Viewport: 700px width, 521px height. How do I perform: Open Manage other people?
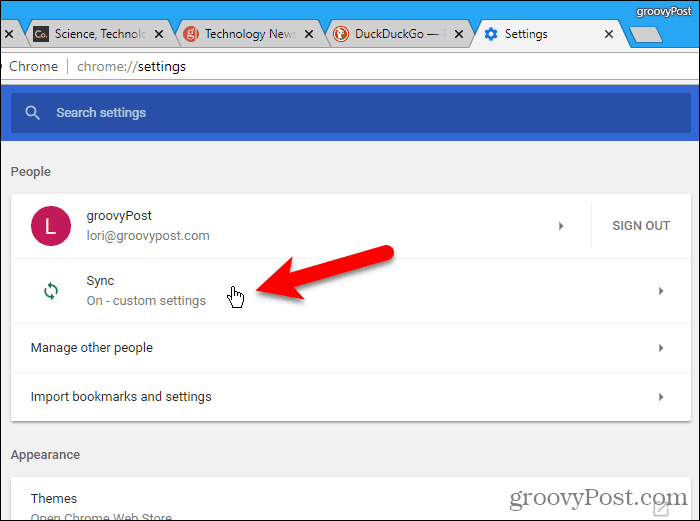coord(351,348)
